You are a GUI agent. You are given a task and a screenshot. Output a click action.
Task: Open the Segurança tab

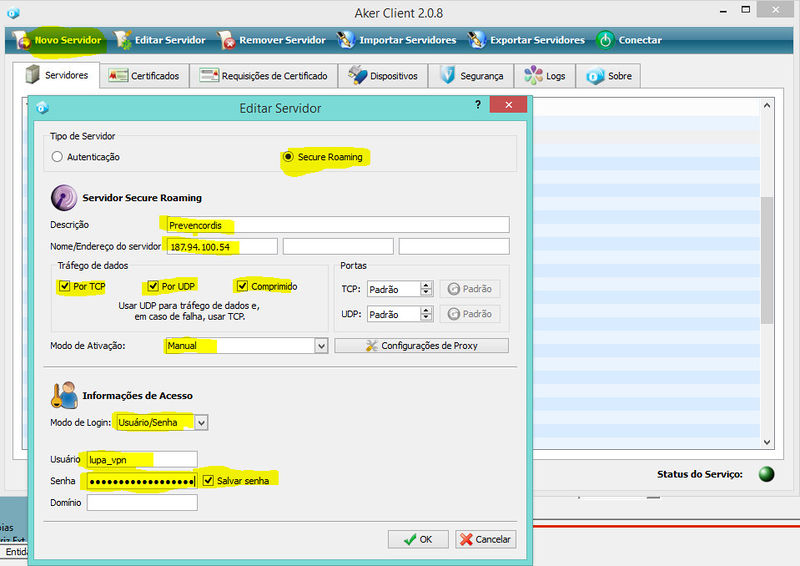point(471,76)
